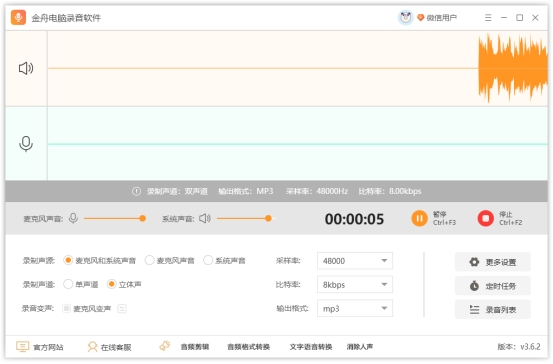Click the orange microphone app logo
Image resolution: width=553 pixels, height=364 pixels.
(18, 17)
